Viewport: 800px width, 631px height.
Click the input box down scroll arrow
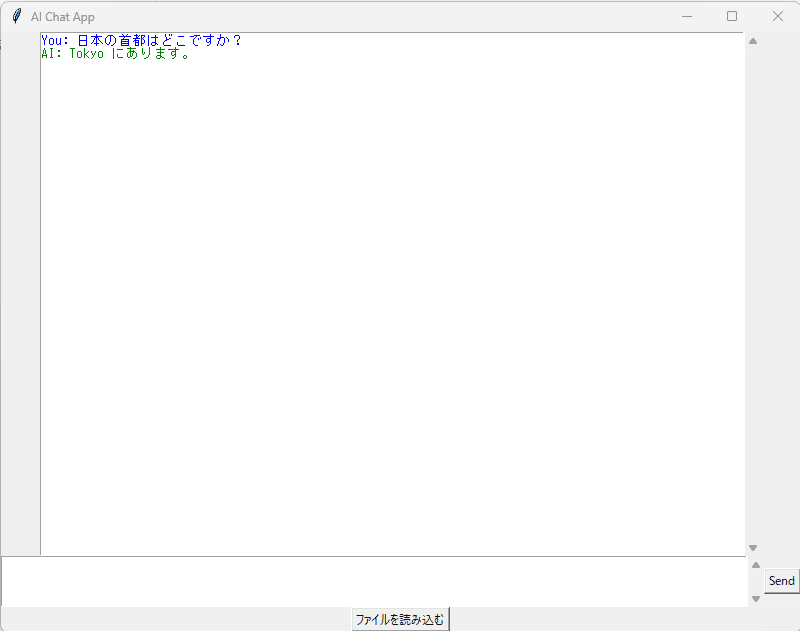coord(756,598)
